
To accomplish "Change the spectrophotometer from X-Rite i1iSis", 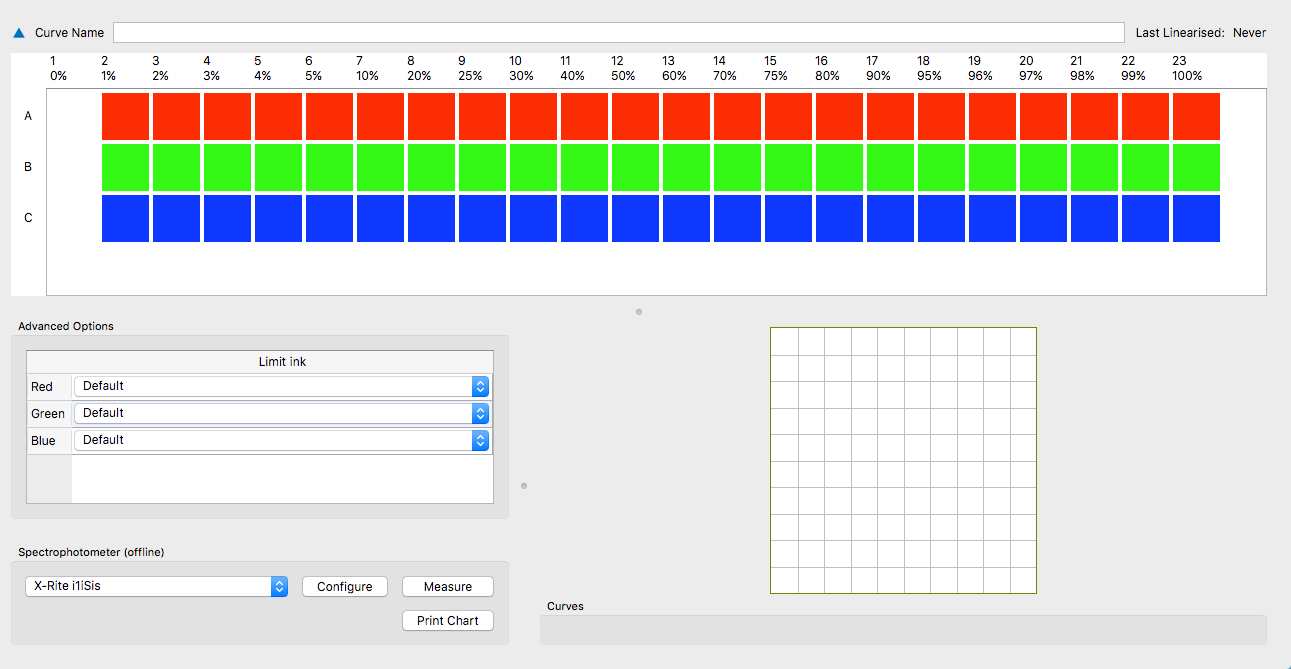I will [278, 586].
